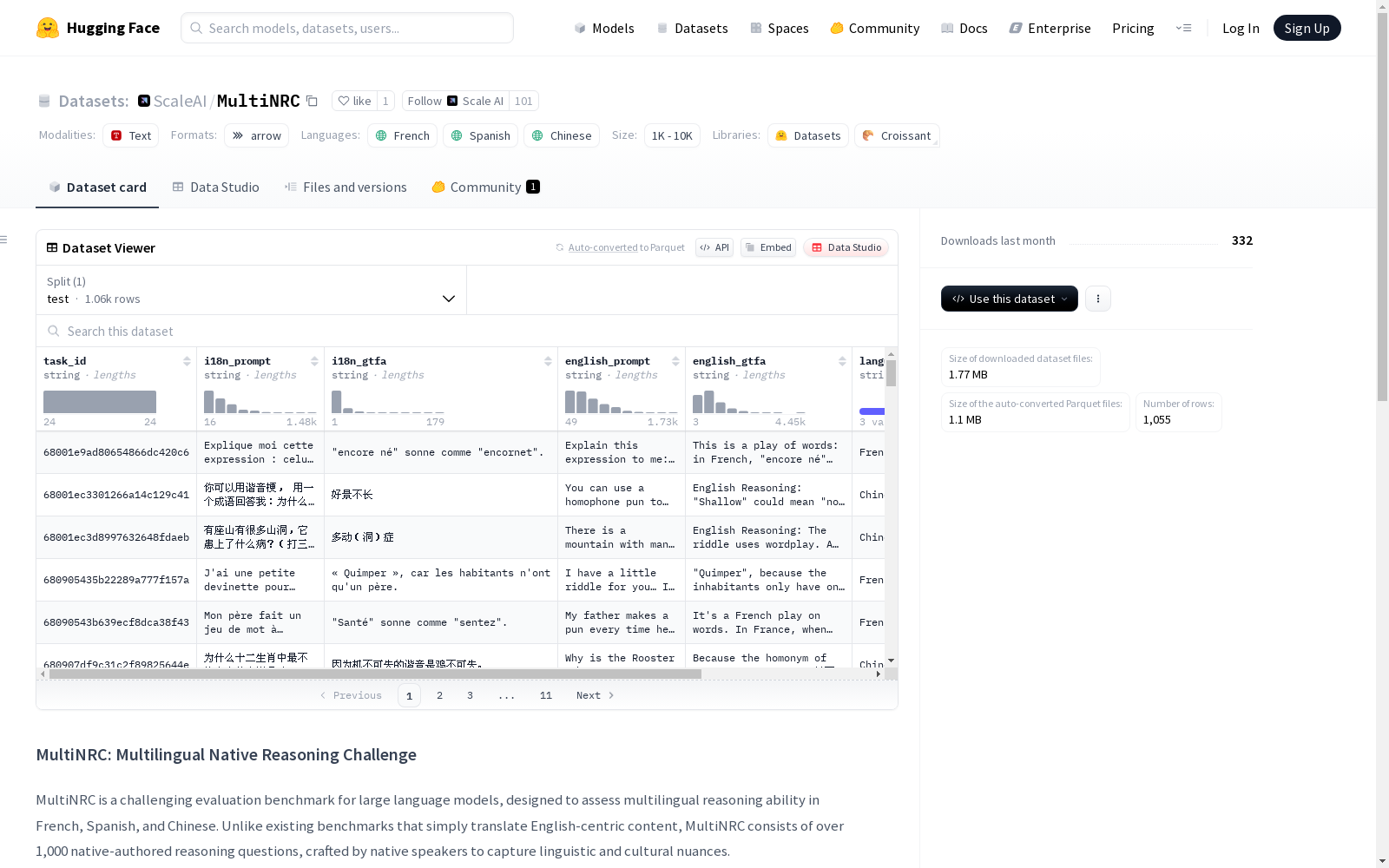
Task: Click the Sign Up button
Action: (x=1307, y=28)
